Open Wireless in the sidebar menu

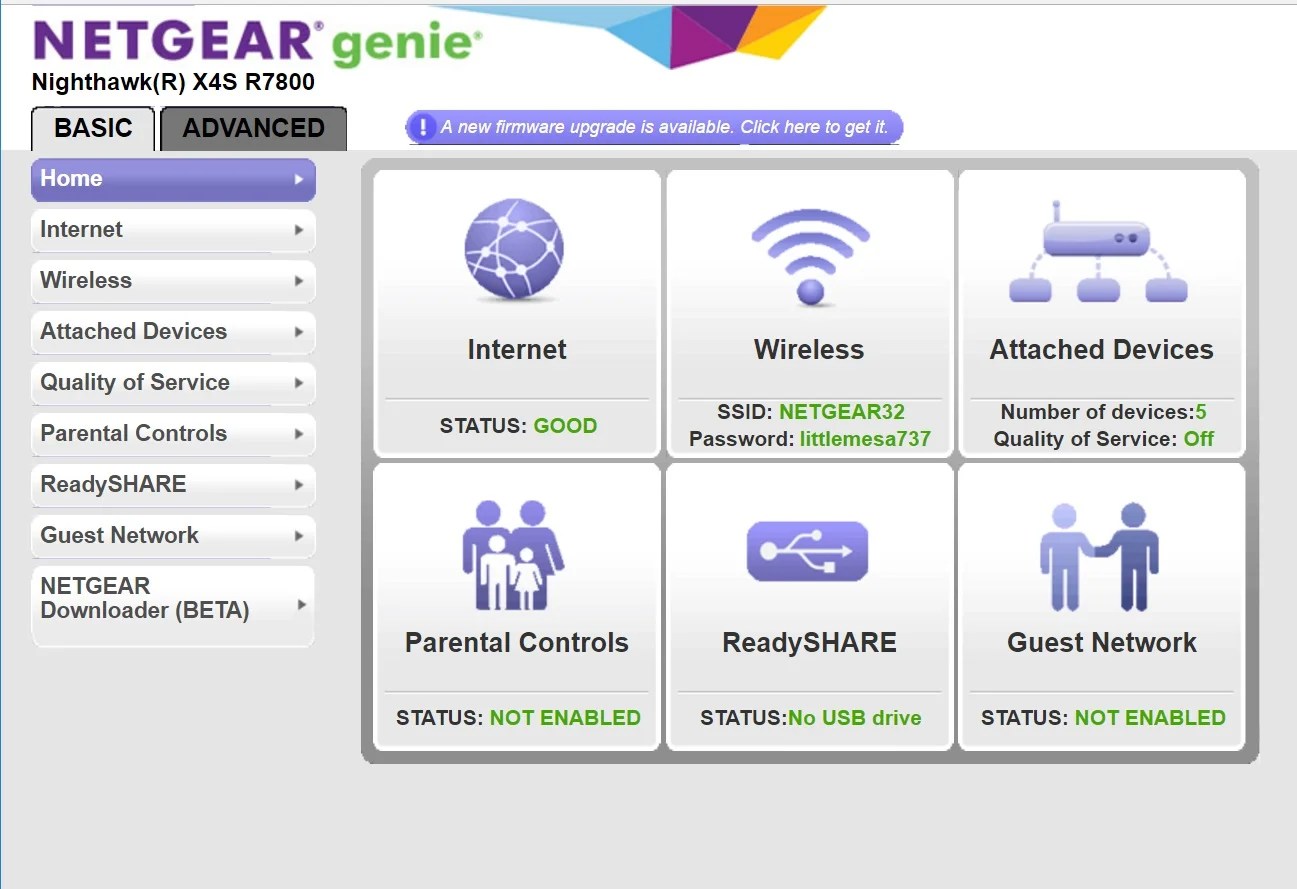[174, 281]
